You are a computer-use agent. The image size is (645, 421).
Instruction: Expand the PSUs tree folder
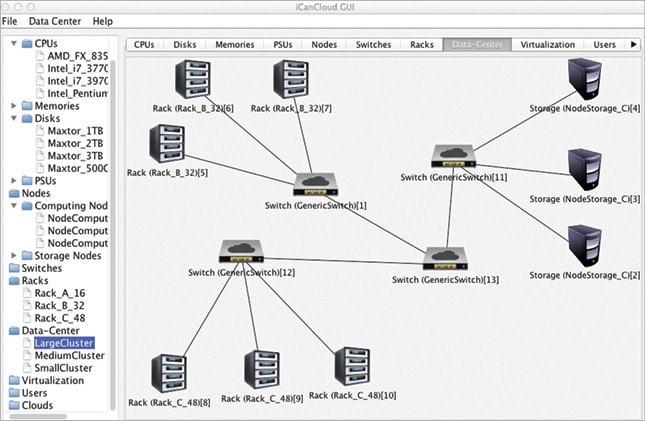pos(14,181)
